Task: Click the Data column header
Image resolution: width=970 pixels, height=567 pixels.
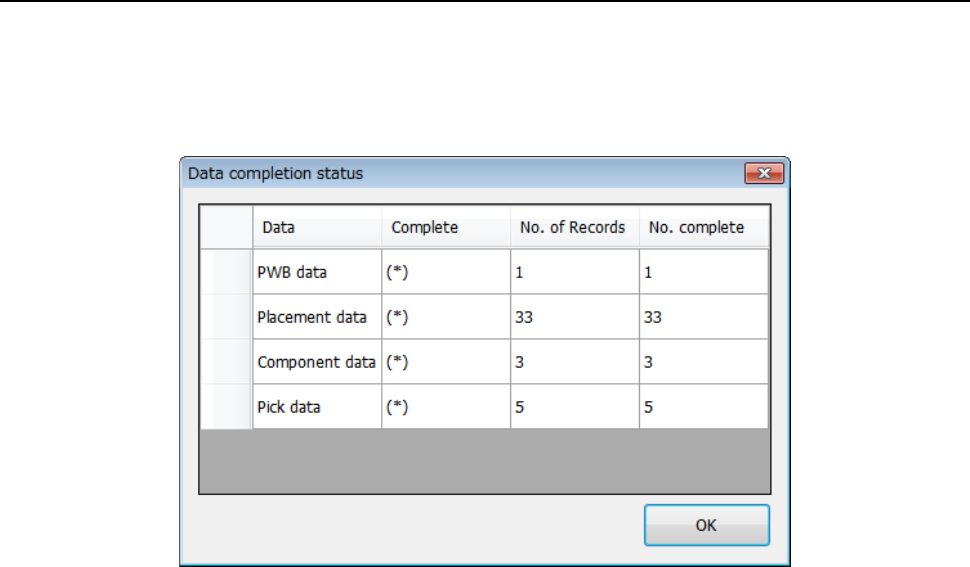Action: (316, 228)
